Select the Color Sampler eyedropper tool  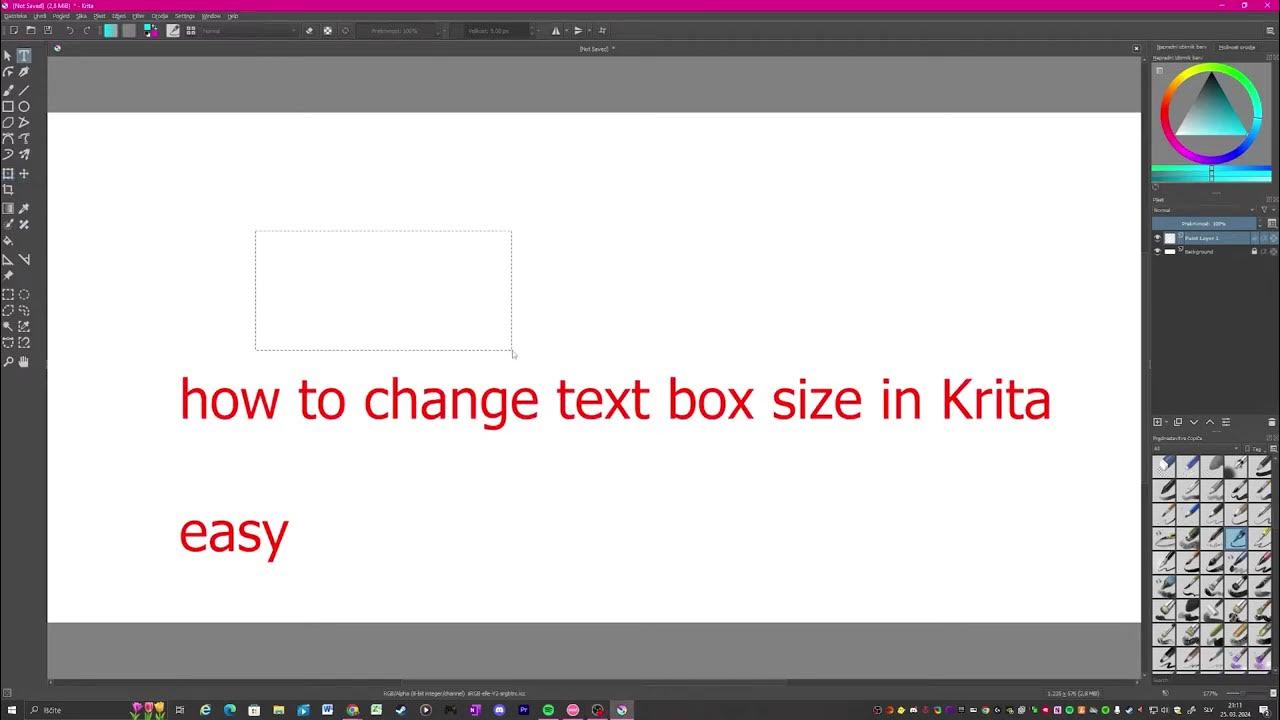coord(24,208)
